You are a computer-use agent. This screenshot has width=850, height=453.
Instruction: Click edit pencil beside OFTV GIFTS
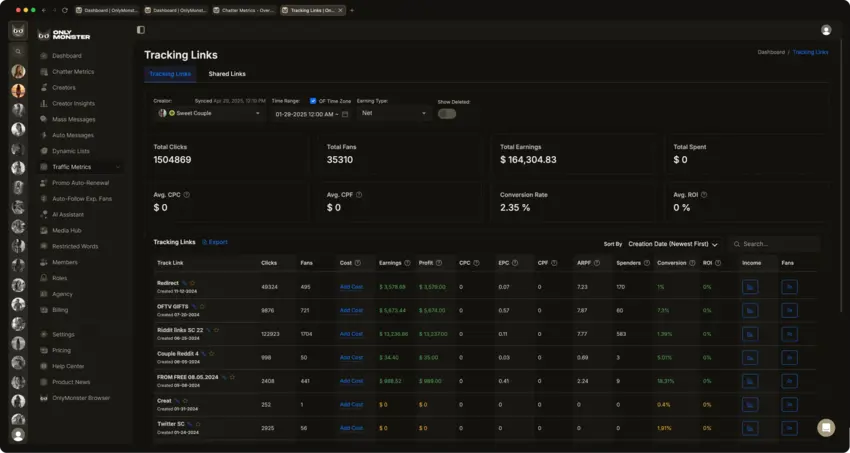[194, 307]
